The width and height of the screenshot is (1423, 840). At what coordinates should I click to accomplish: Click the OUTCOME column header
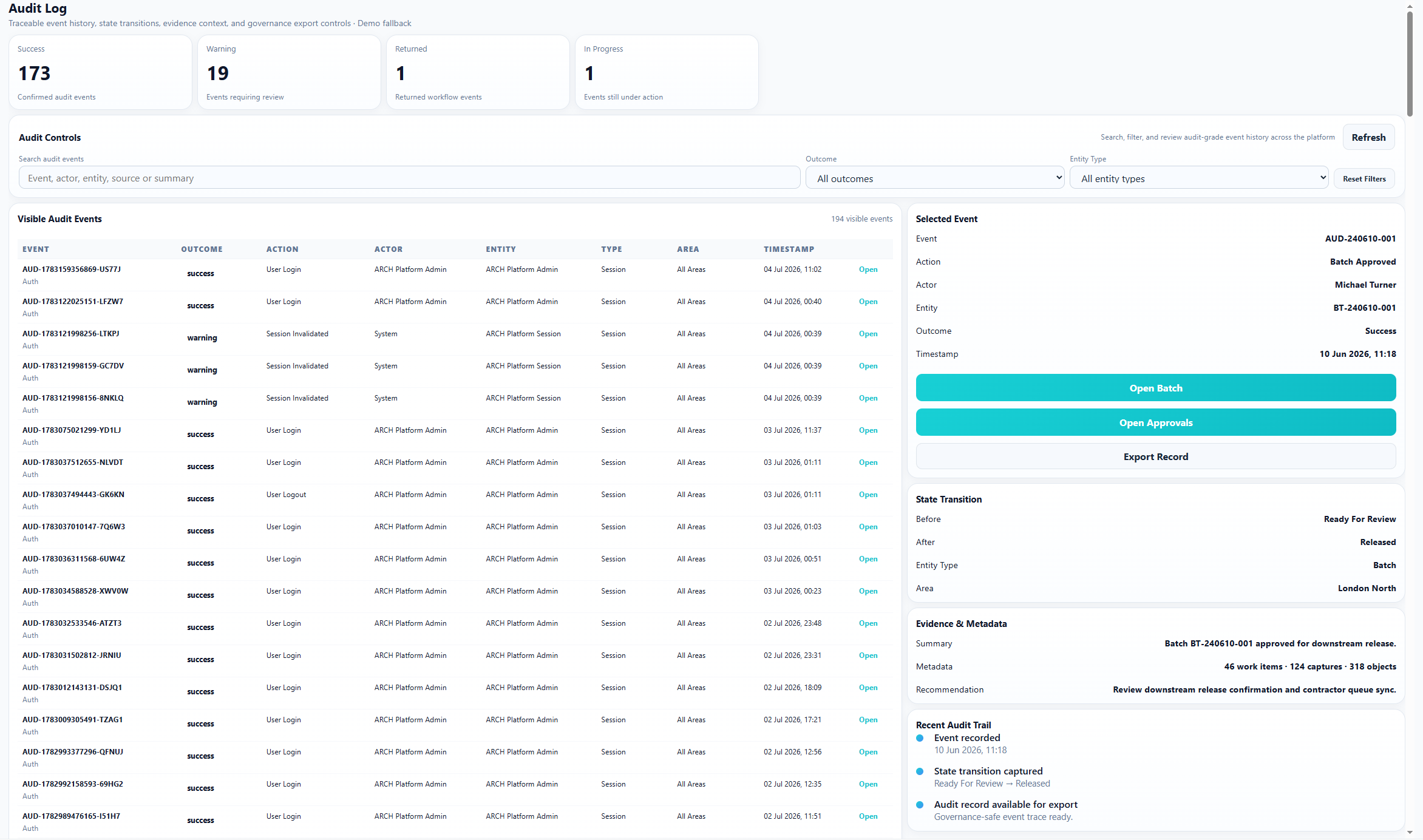202,249
